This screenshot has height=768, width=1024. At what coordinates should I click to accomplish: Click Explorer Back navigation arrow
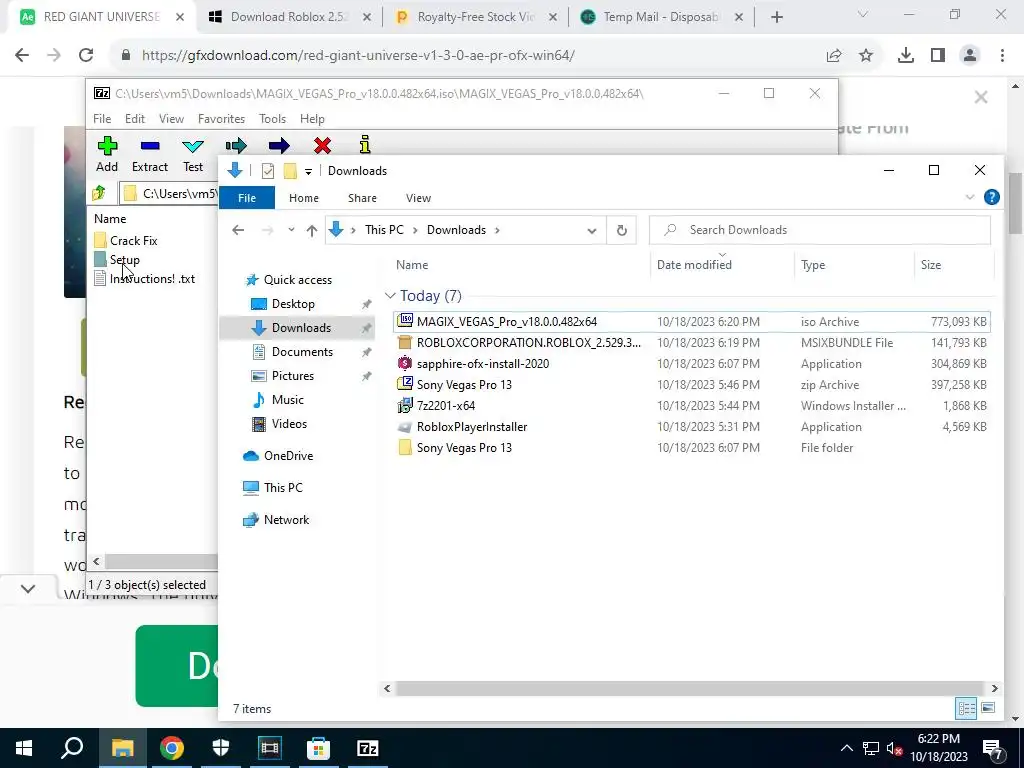pyautogui.click(x=238, y=230)
